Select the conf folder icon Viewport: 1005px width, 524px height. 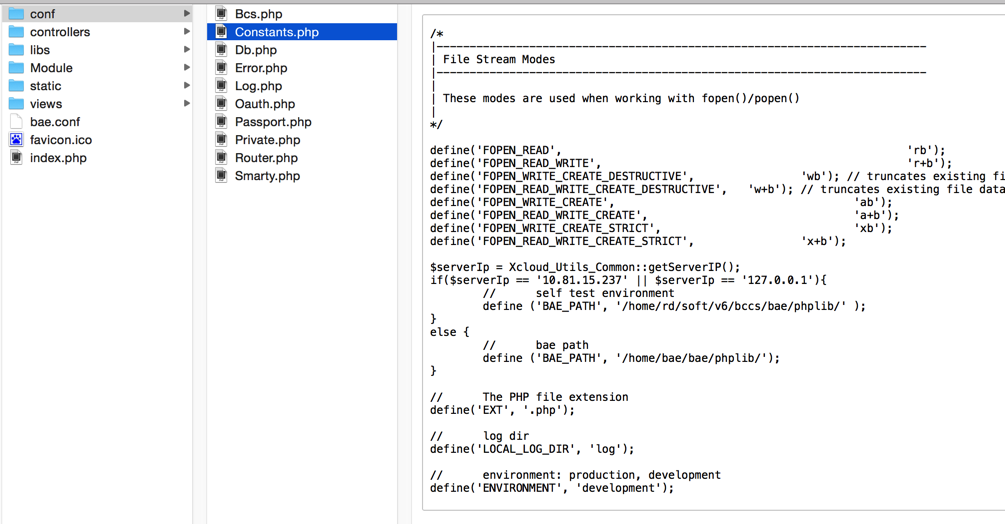pos(16,13)
